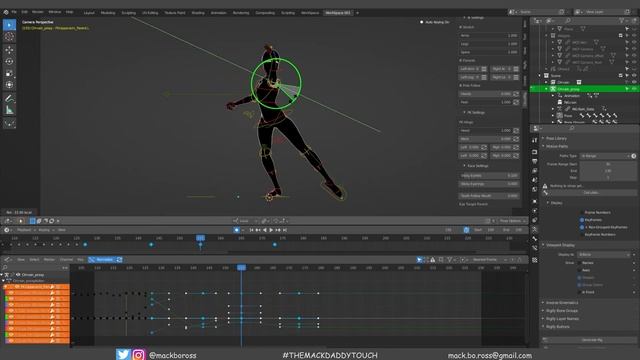Open Tool tab in Properties editor

click(535, 140)
